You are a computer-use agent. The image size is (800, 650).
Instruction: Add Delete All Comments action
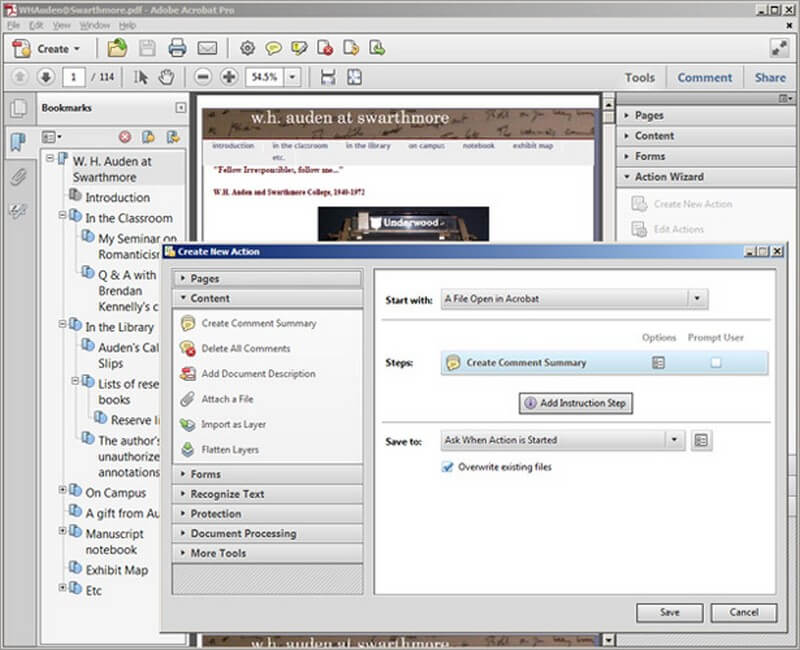(x=235, y=349)
